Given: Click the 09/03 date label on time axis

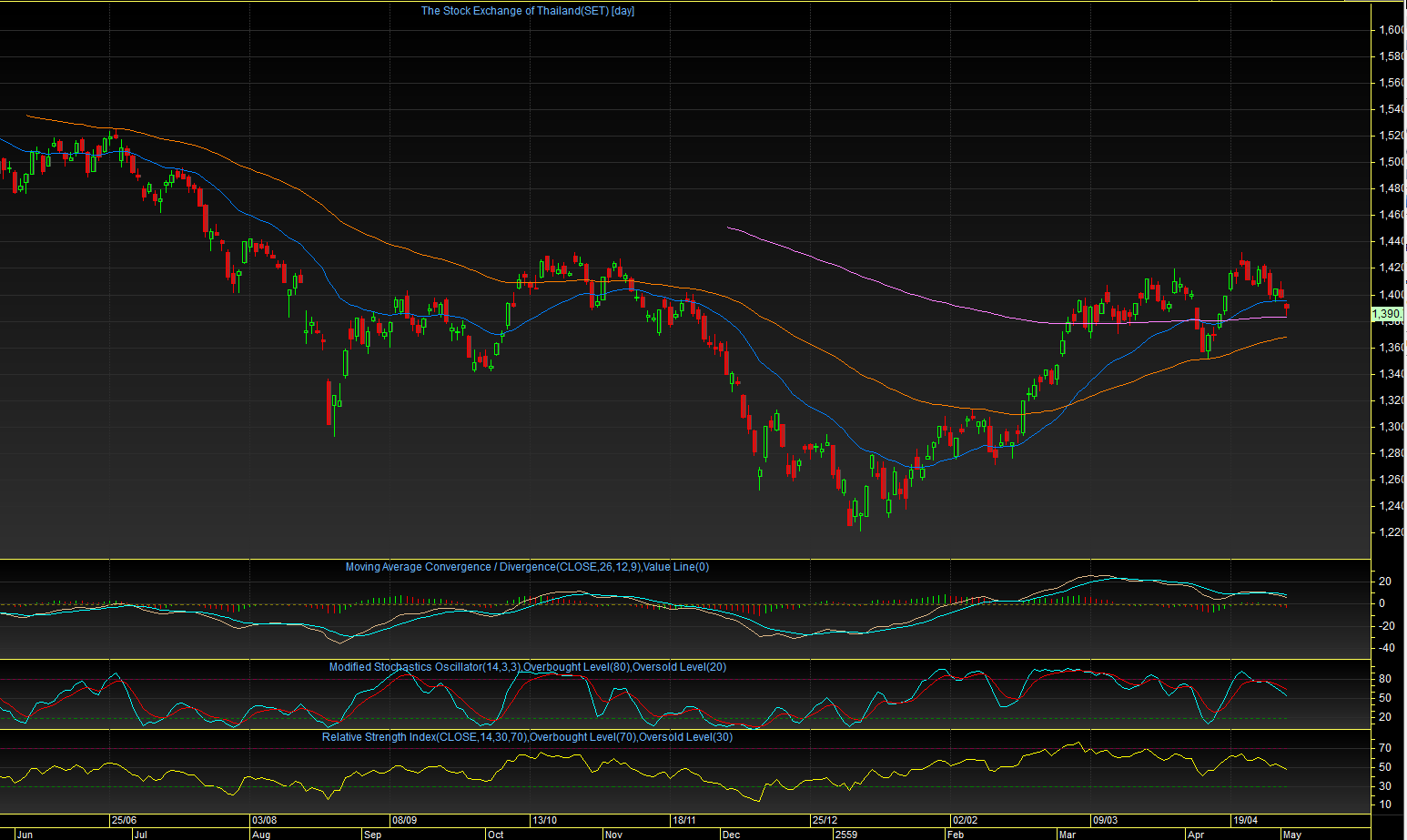Looking at the screenshot, I should (x=1105, y=821).
